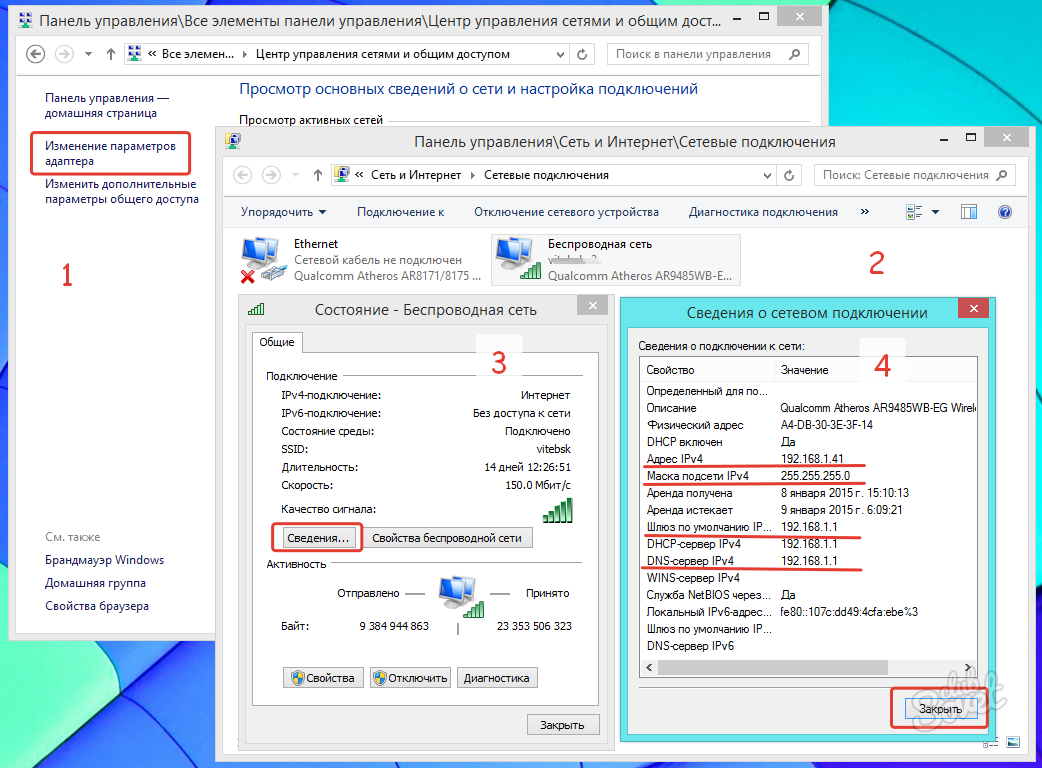Go forward in Network and Sharing Center window

64,54
